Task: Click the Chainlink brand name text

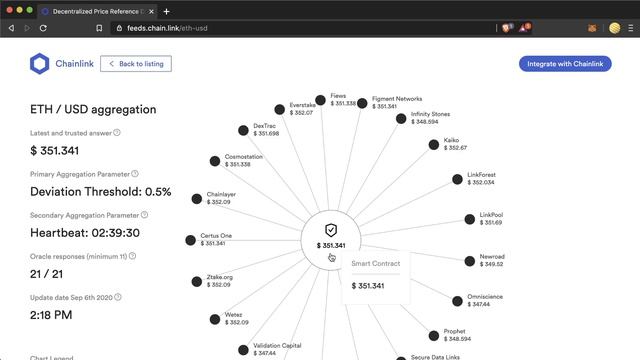Action: (75, 64)
